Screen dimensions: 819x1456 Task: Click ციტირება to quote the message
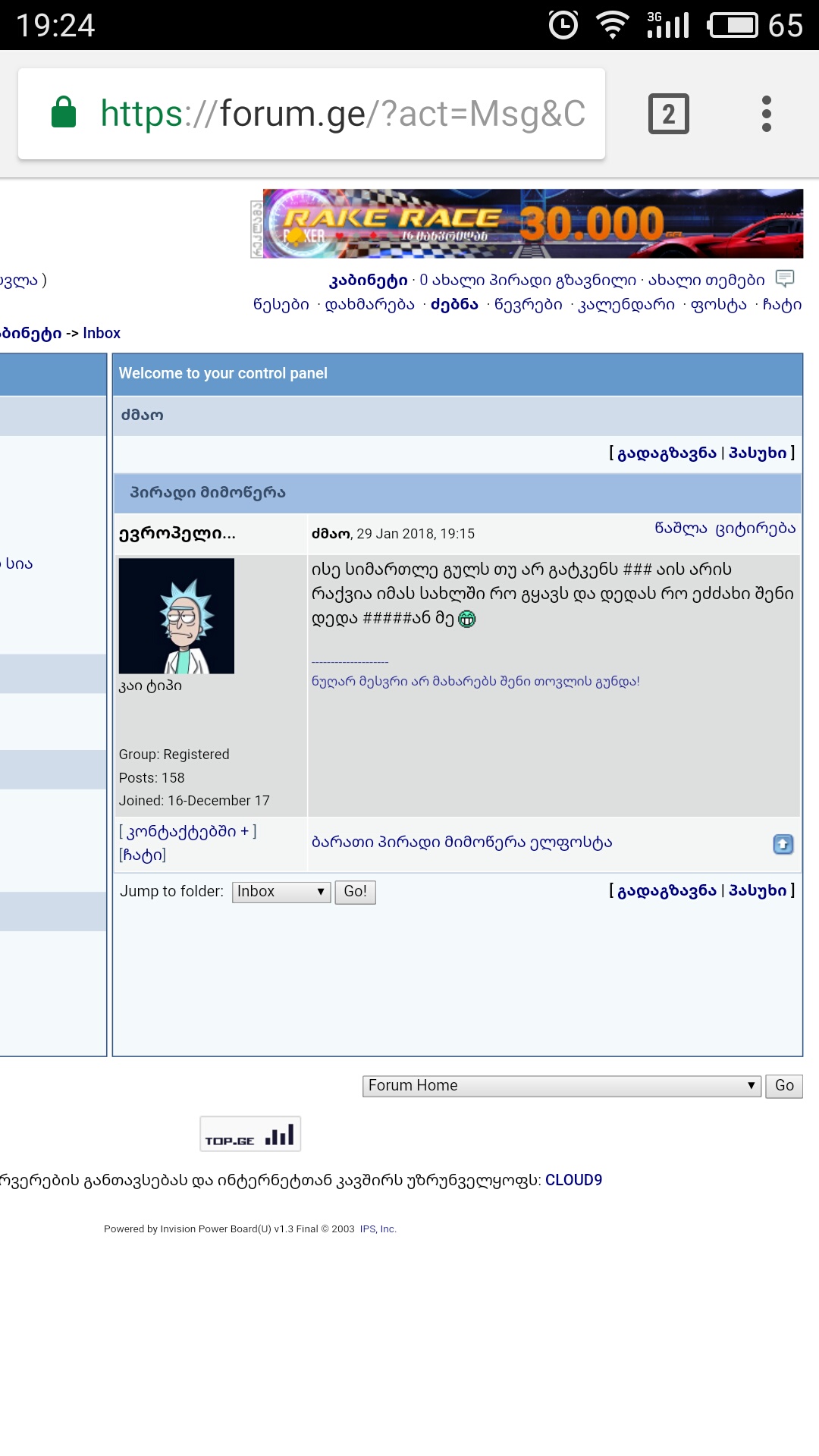pyautogui.click(x=755, y=529)
